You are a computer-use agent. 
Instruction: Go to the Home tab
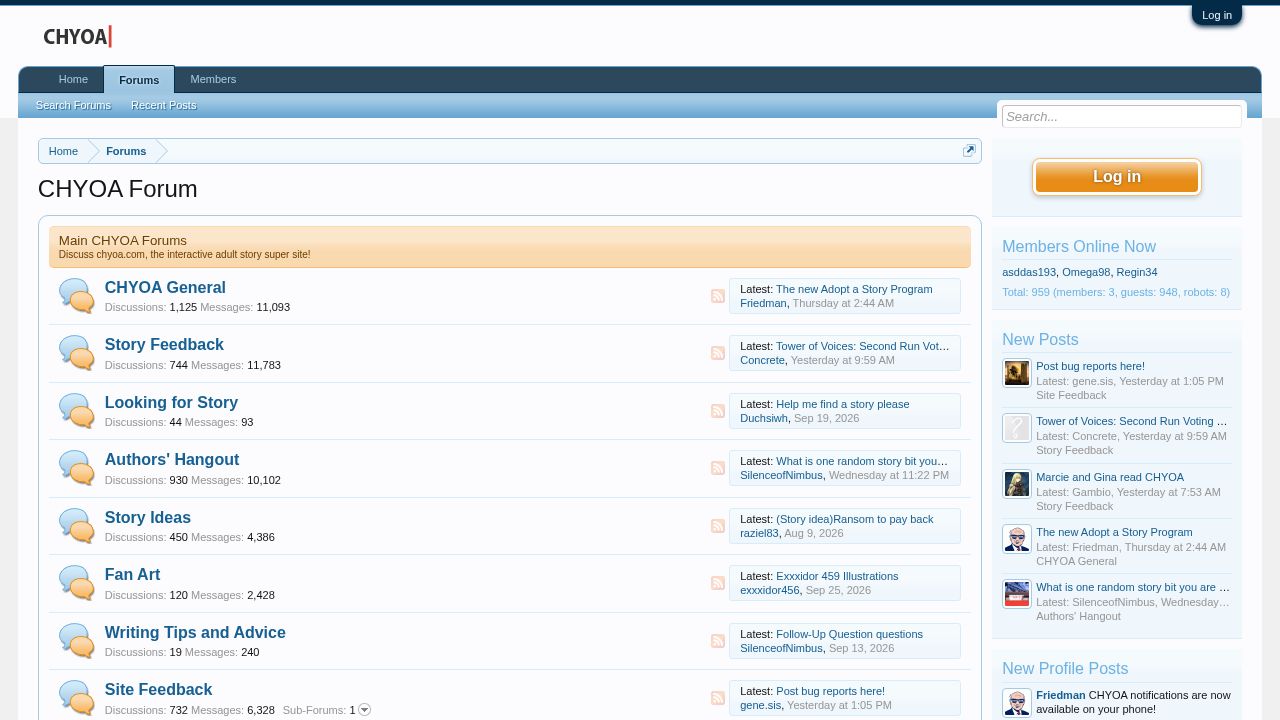point(73,79)
